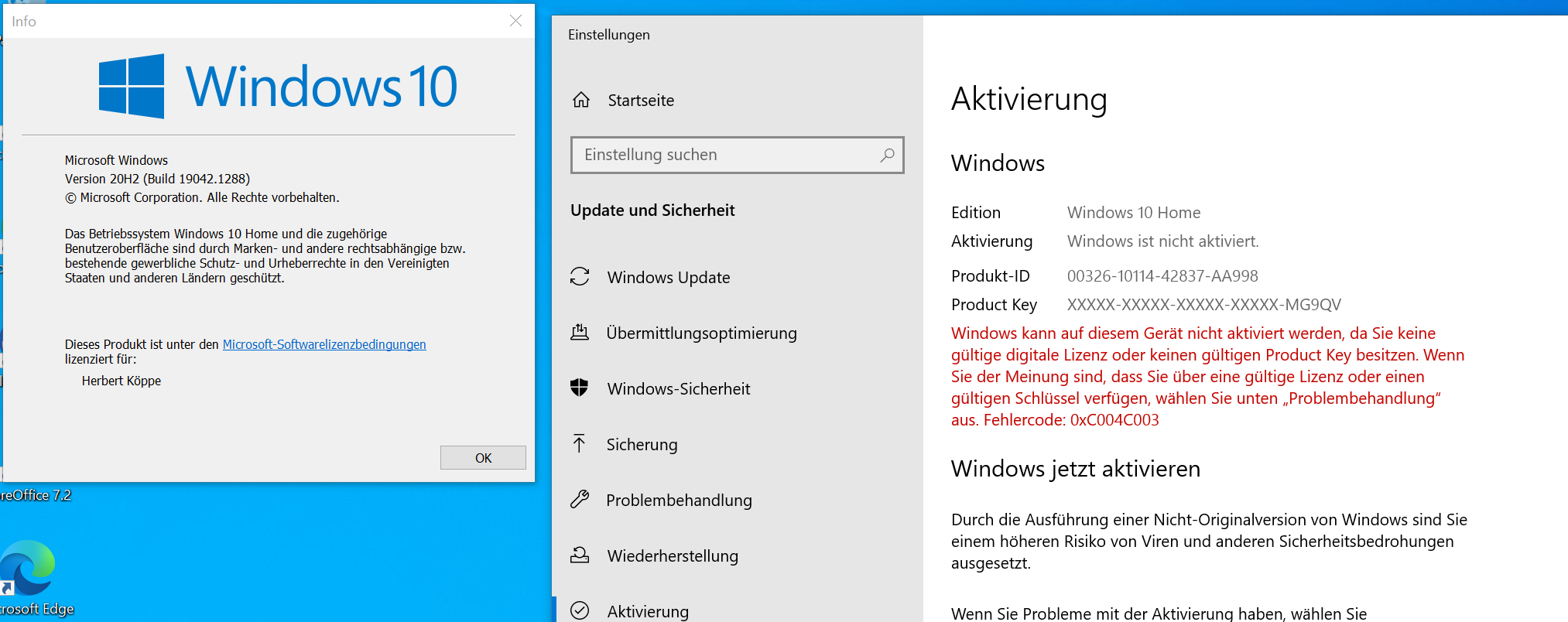
Task: Click the Startseite home icon
Action: (x=581, y=100)
